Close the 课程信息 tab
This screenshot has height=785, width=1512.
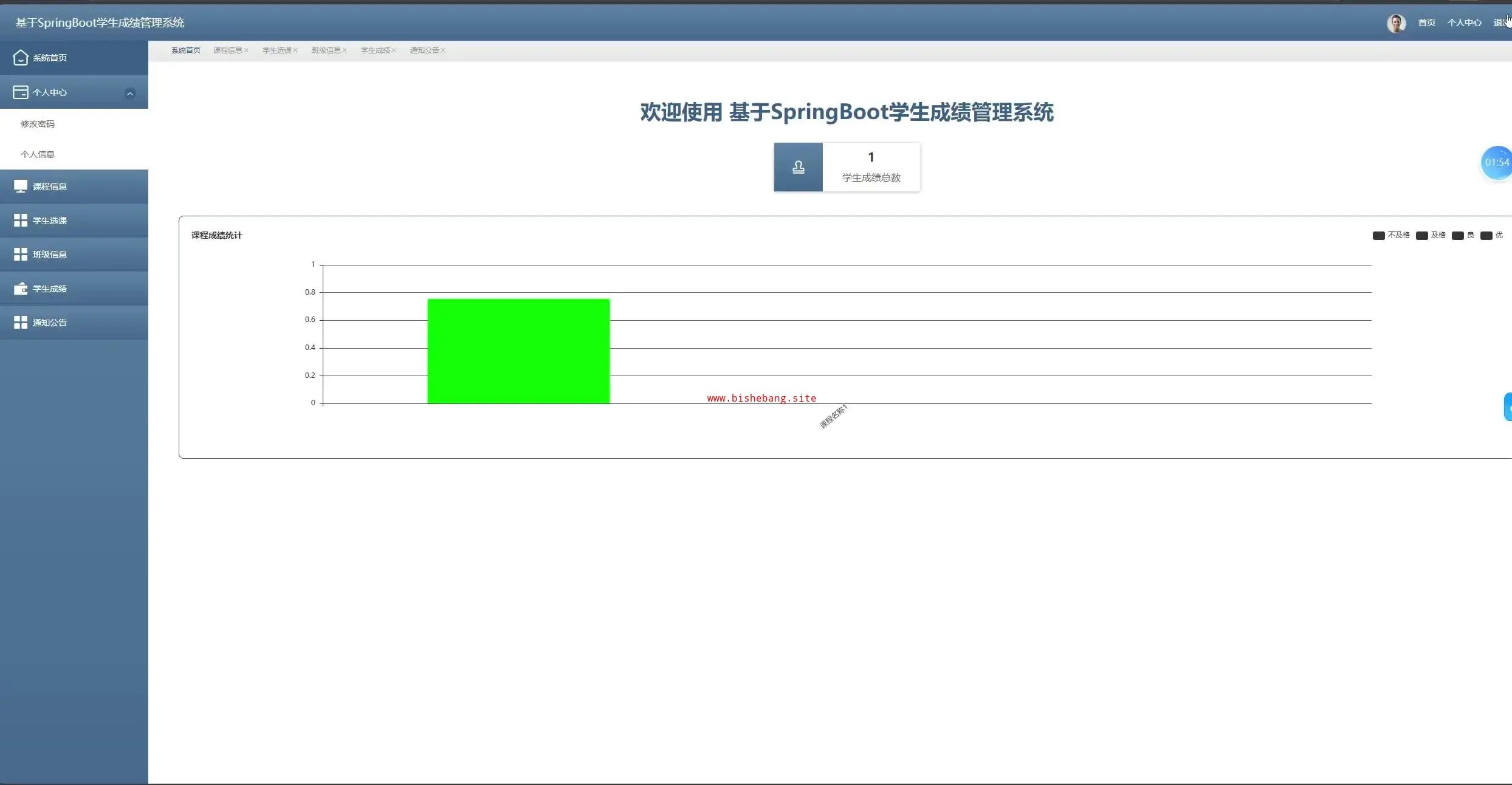(246, 50)
